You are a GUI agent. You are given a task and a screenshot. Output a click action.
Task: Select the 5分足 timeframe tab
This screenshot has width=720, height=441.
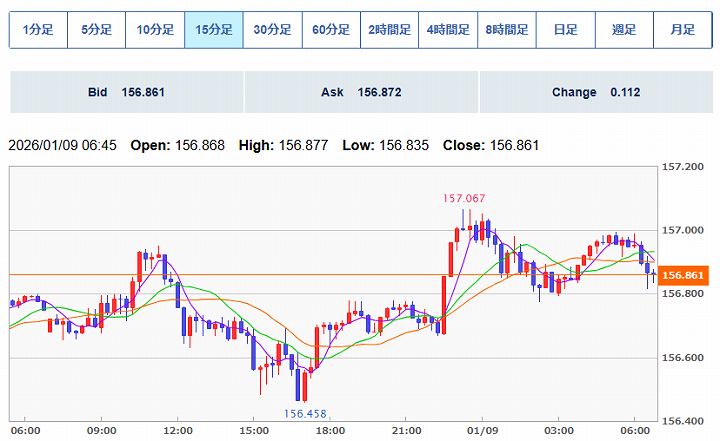(x=97, y=30)
